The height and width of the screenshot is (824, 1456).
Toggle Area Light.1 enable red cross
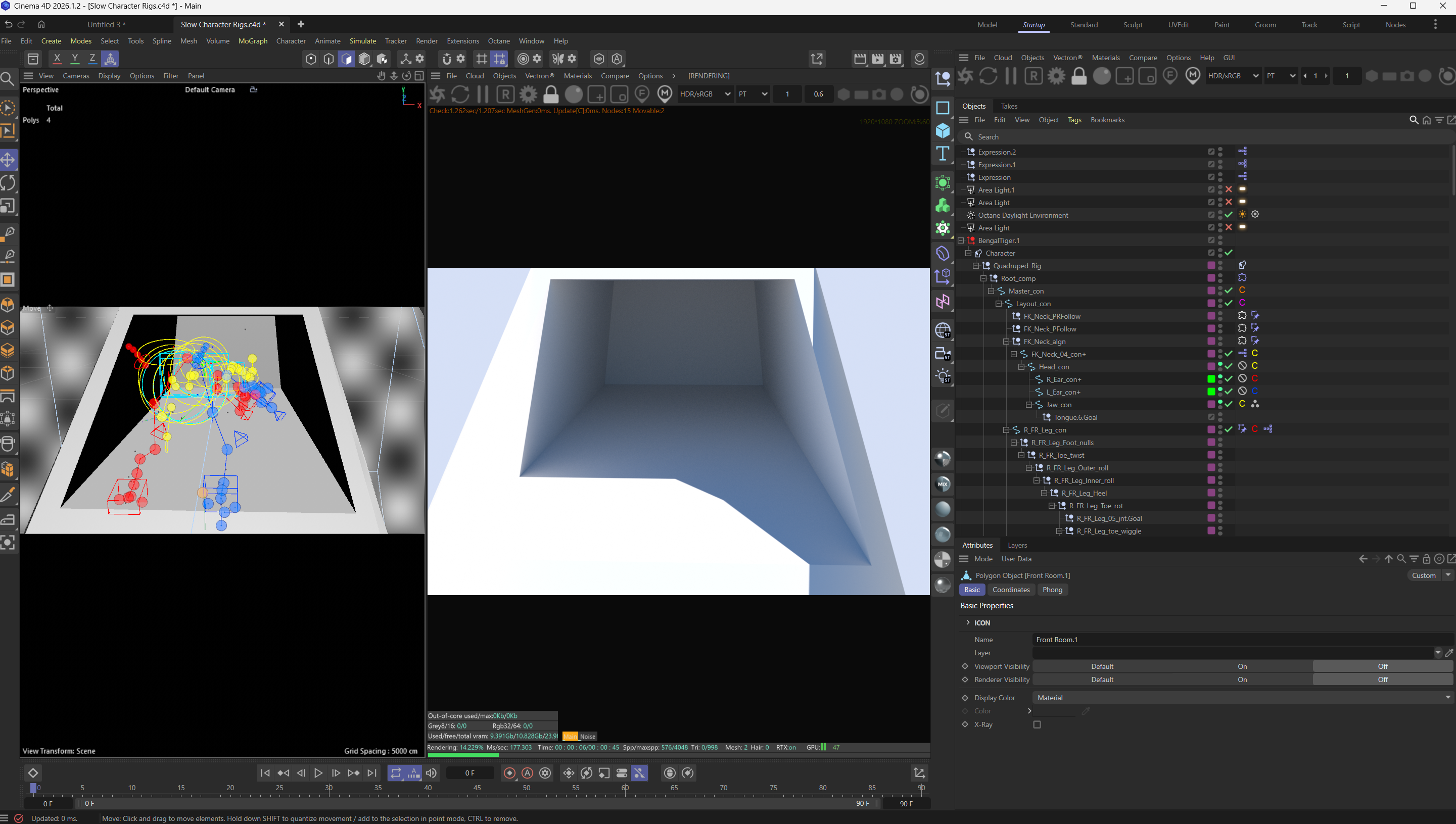[1229, 189]
